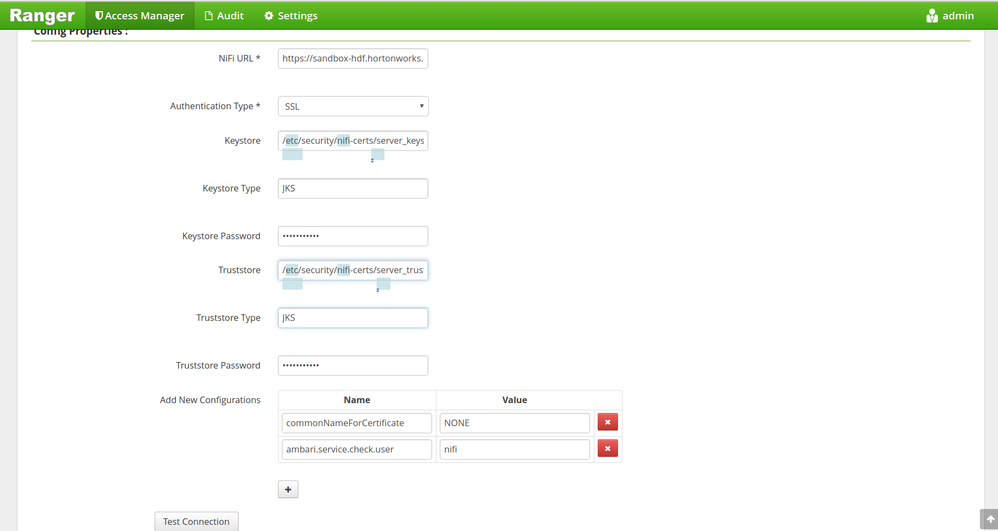Viewport: 998px width, 531px height.
Task: Click the Name column header
Action: point(356,400)
